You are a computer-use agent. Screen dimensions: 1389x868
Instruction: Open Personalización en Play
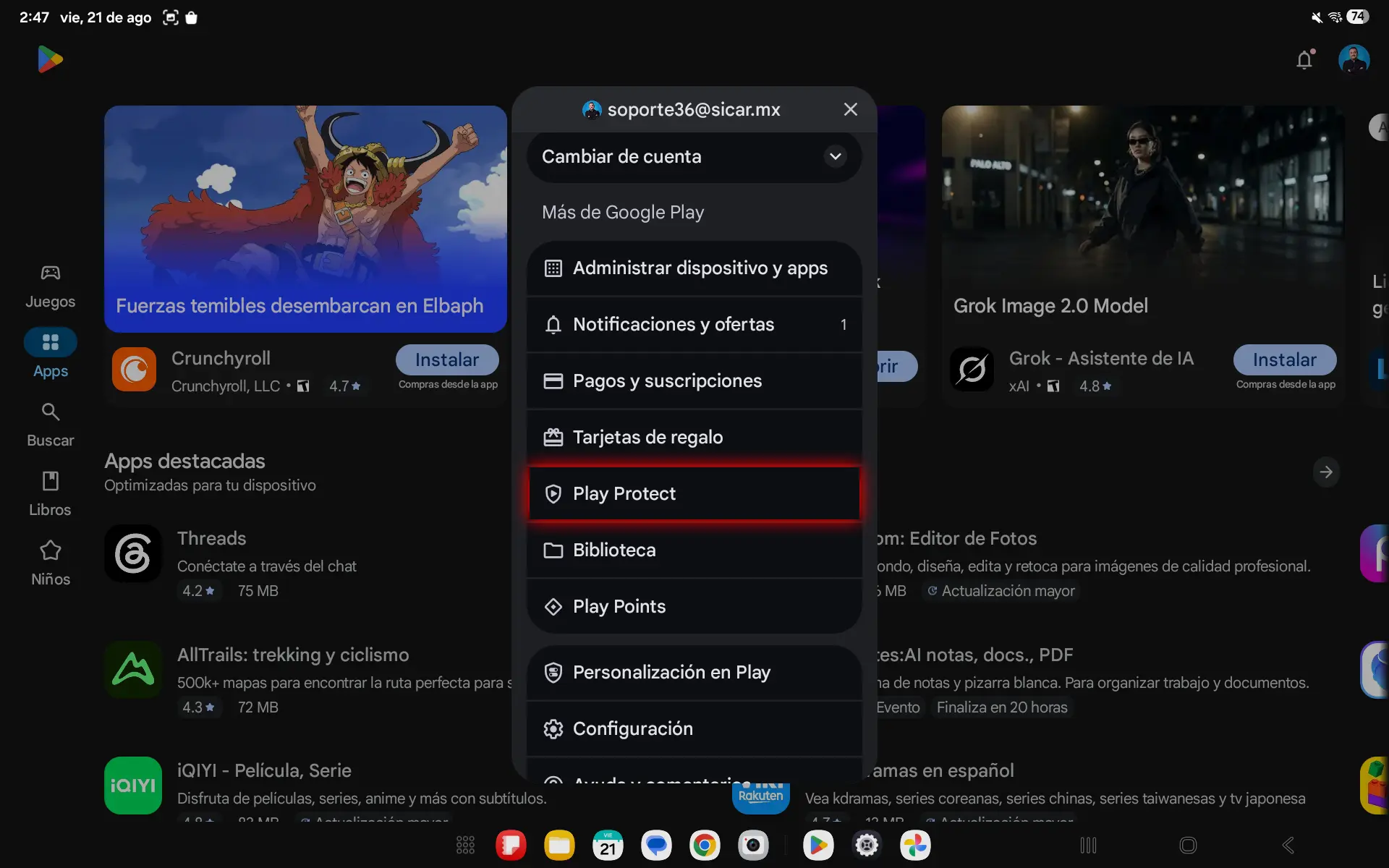click(694, 673)
